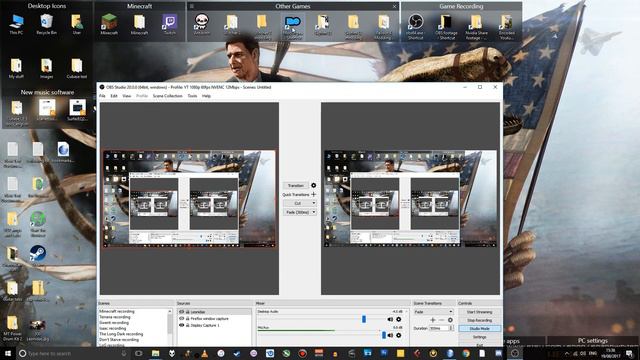640x360 pixels.
Task: Open OBS Settings from Controls
Action: pyautogui.click(x=480, y=337)
